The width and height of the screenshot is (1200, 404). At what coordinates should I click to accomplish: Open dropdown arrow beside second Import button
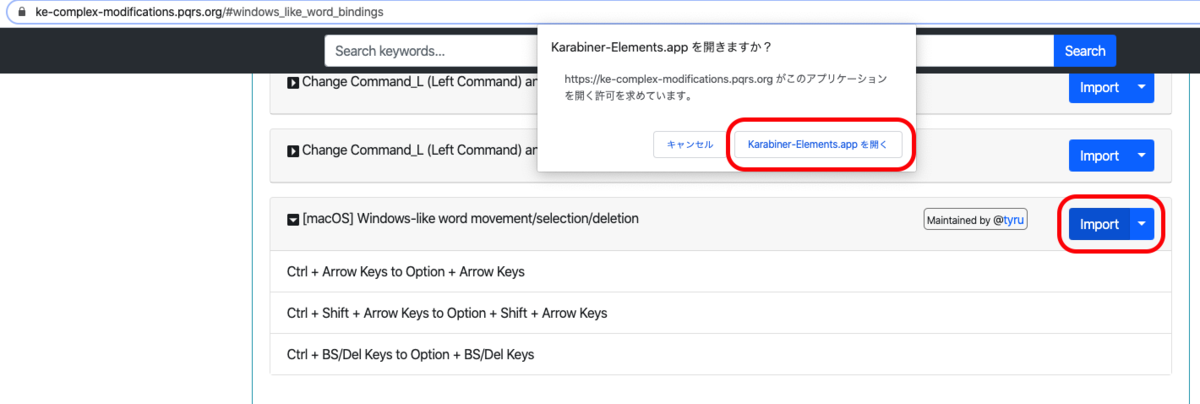click(x=1142, y=155)
